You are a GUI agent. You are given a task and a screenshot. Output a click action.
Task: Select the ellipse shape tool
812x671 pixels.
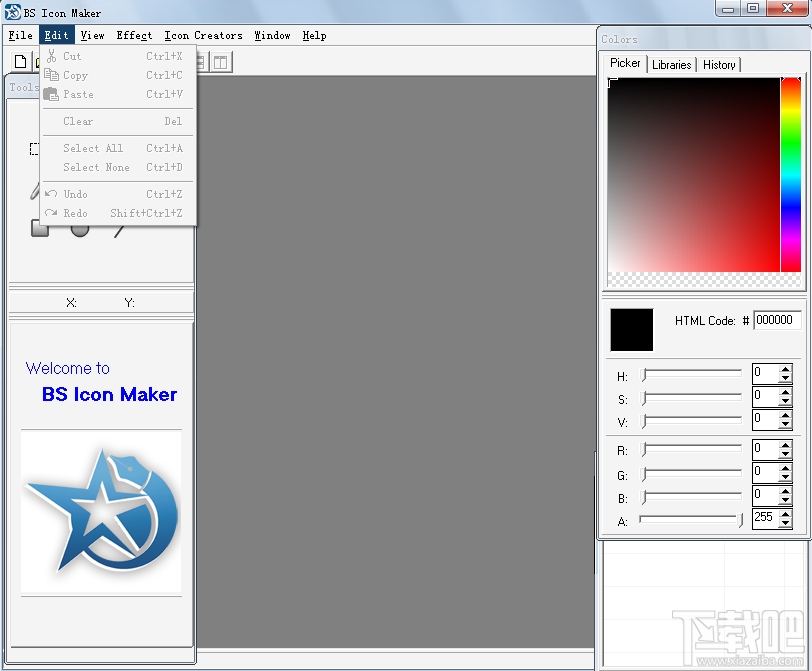coord(79,230)
